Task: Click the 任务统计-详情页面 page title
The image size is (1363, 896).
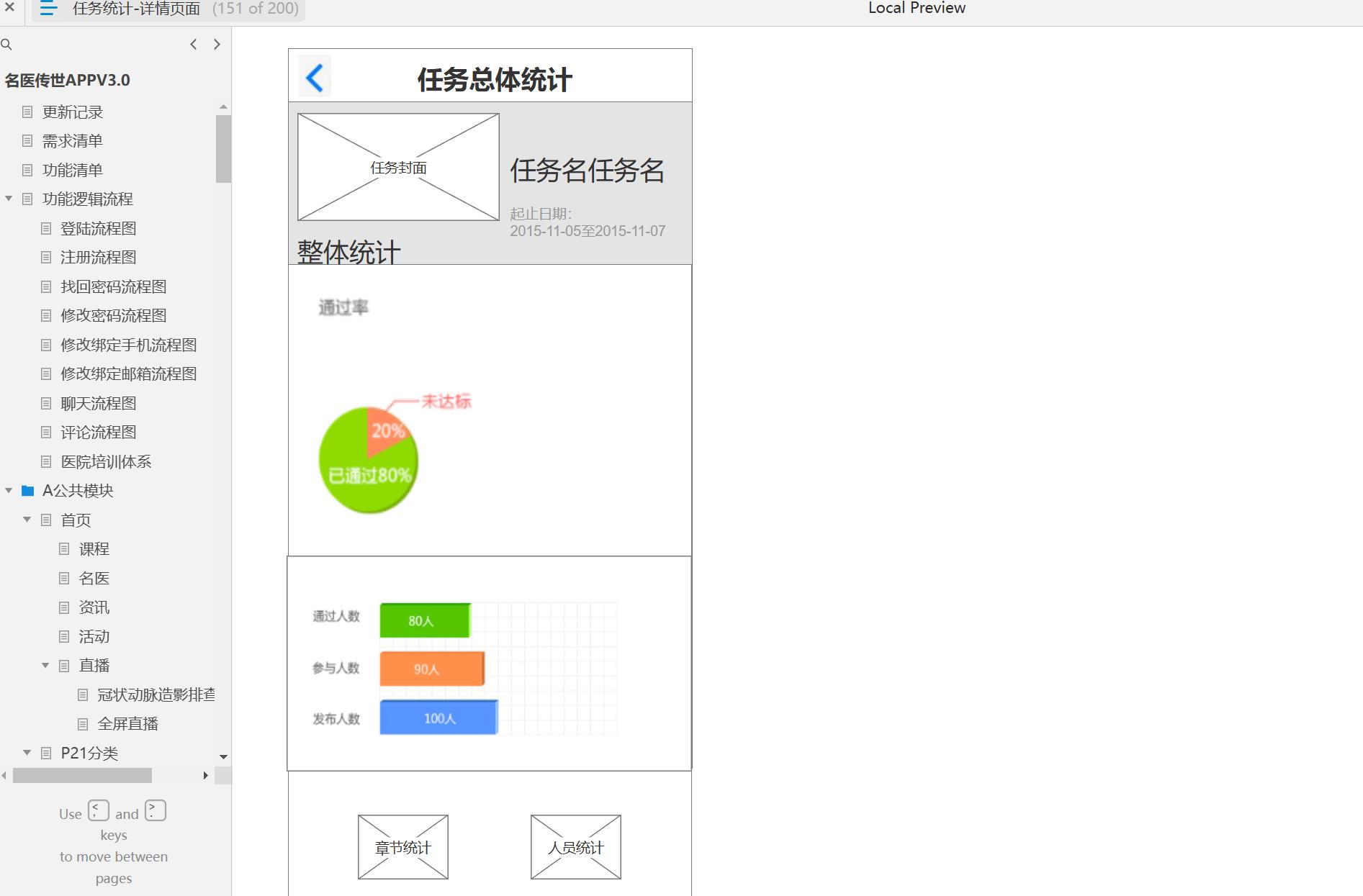Action: [x=136, y=9]
